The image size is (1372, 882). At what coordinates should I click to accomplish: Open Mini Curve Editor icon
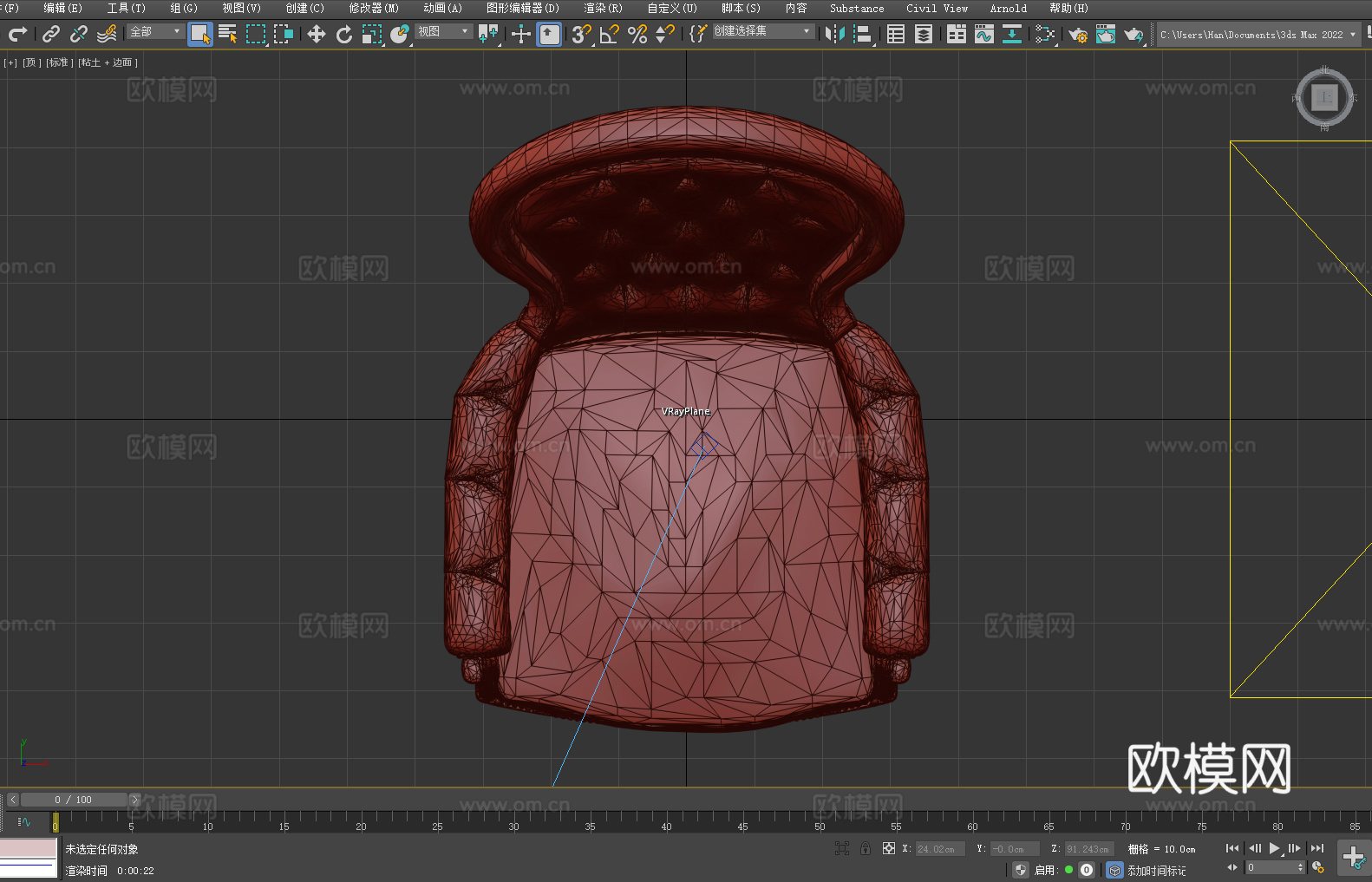24,821
